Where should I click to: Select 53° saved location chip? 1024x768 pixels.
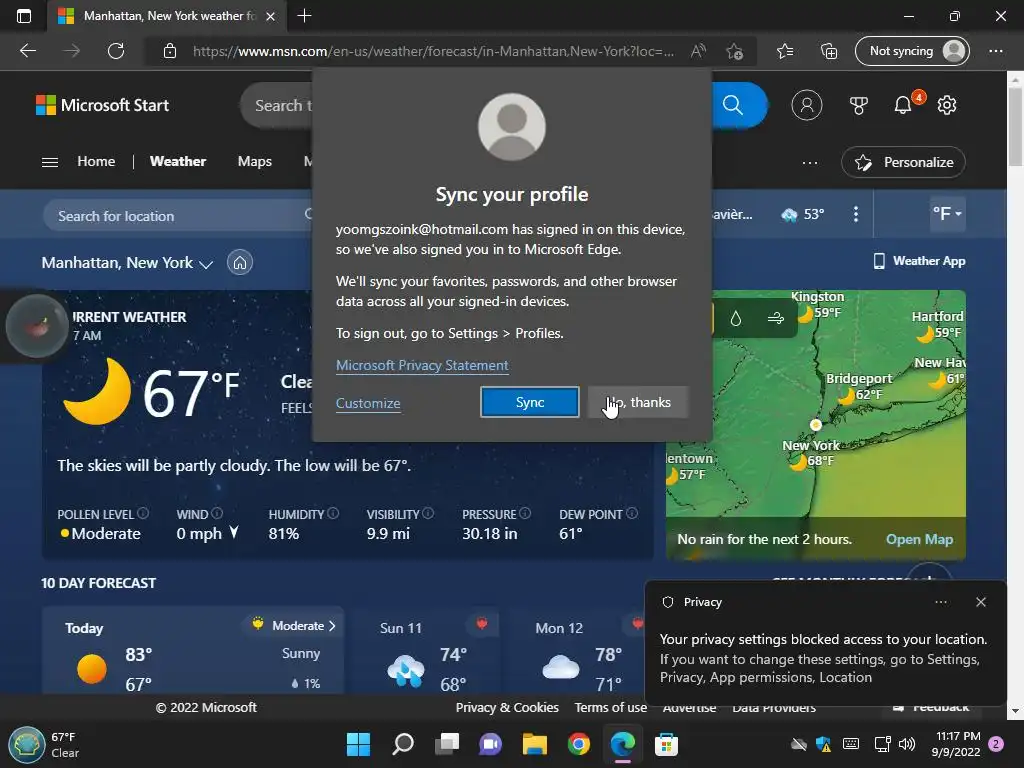point(803,214)
